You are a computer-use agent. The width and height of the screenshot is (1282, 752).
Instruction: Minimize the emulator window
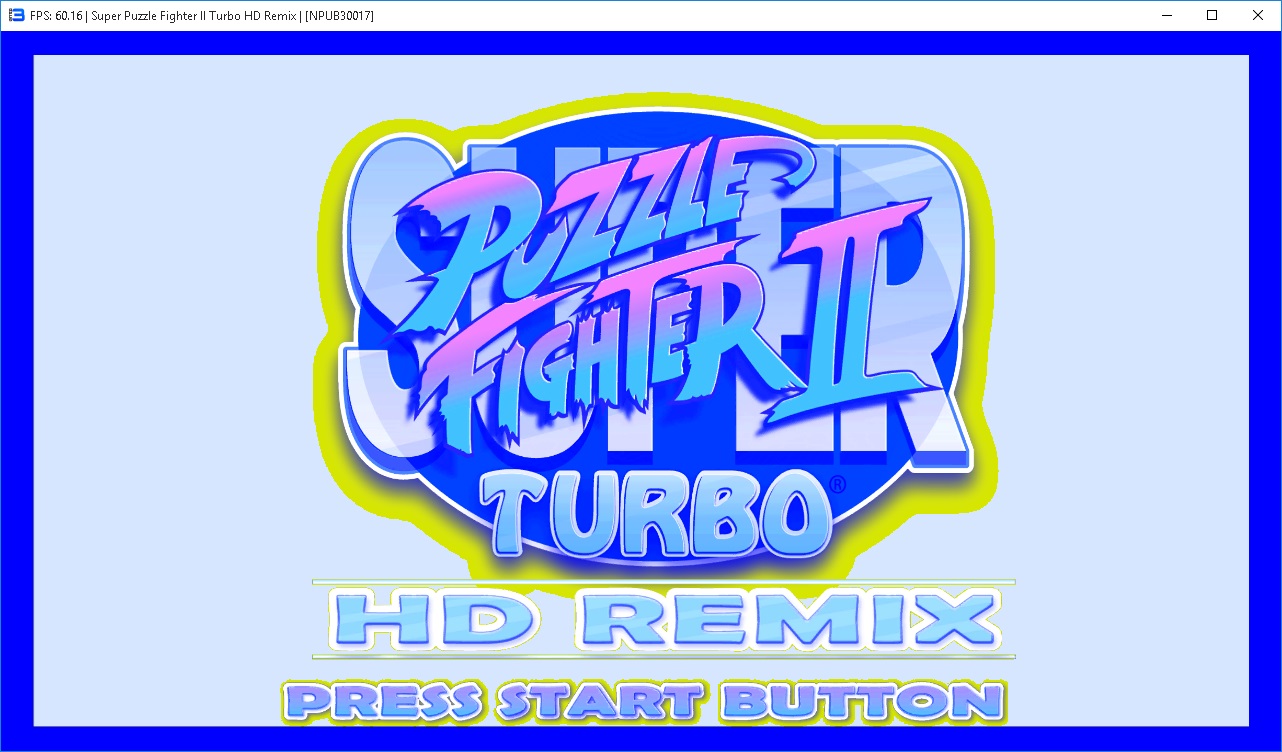1165,15
